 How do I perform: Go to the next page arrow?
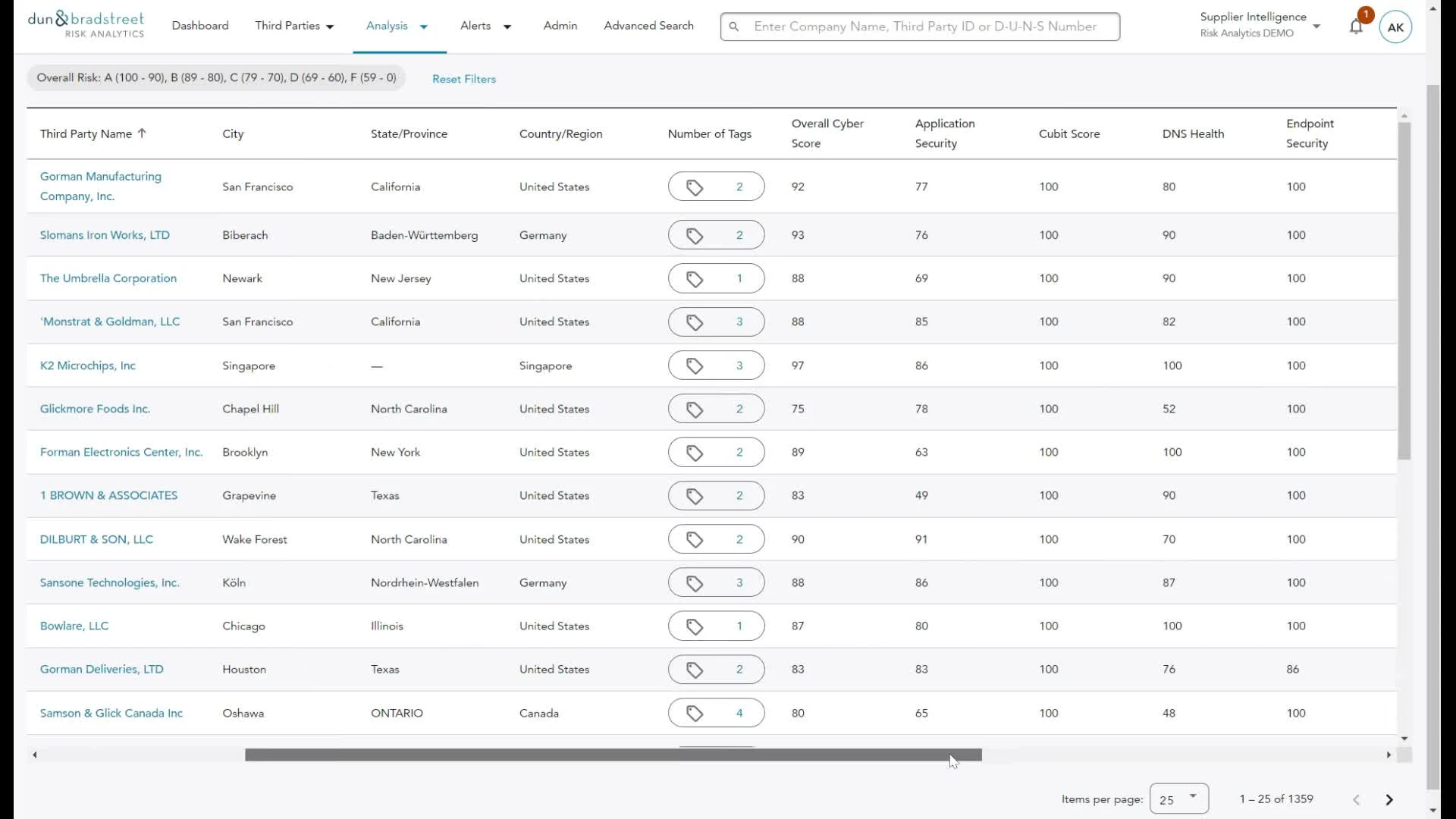[1389, 799]
